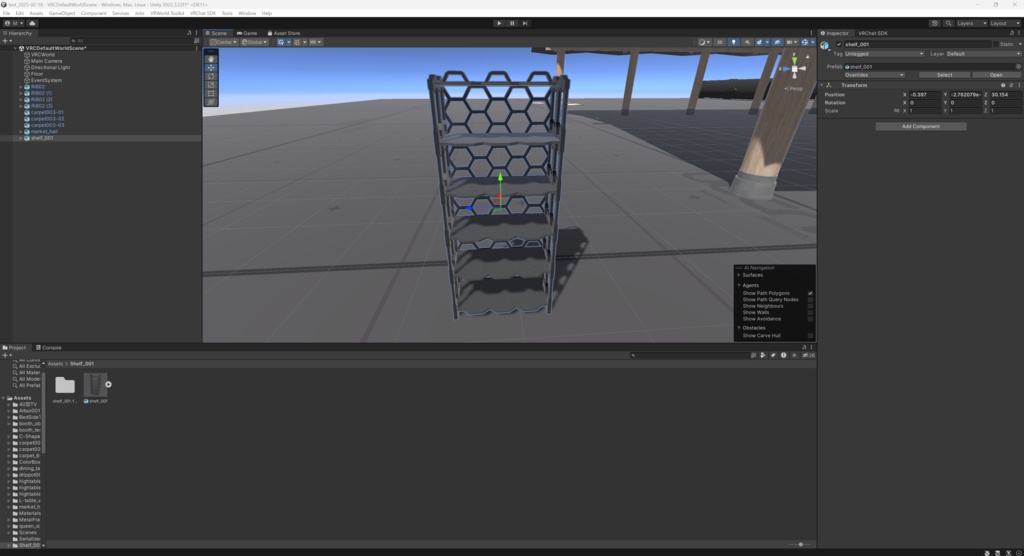The height and width of the screenshot is (556, 1024).
Task: Open the Tag Untagged dropdown
Action: tap(884, 54)
